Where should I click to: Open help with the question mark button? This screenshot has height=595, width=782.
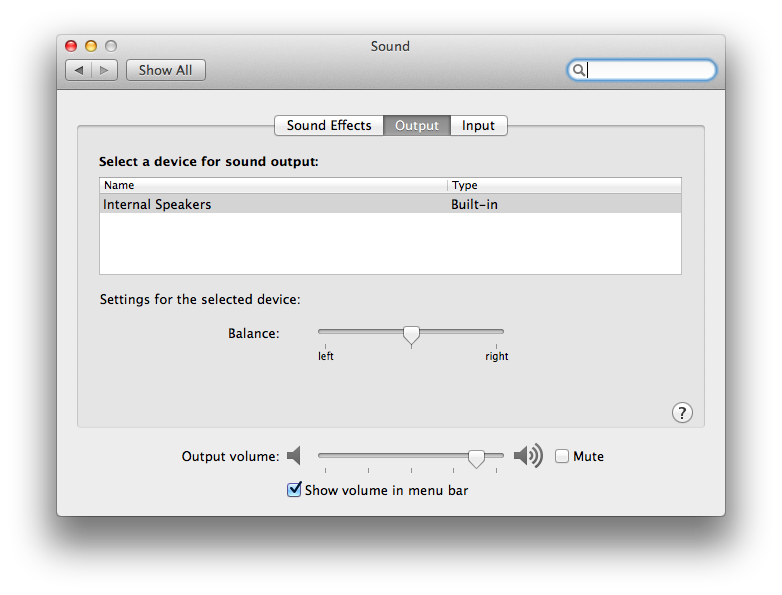tap(682, 412)
